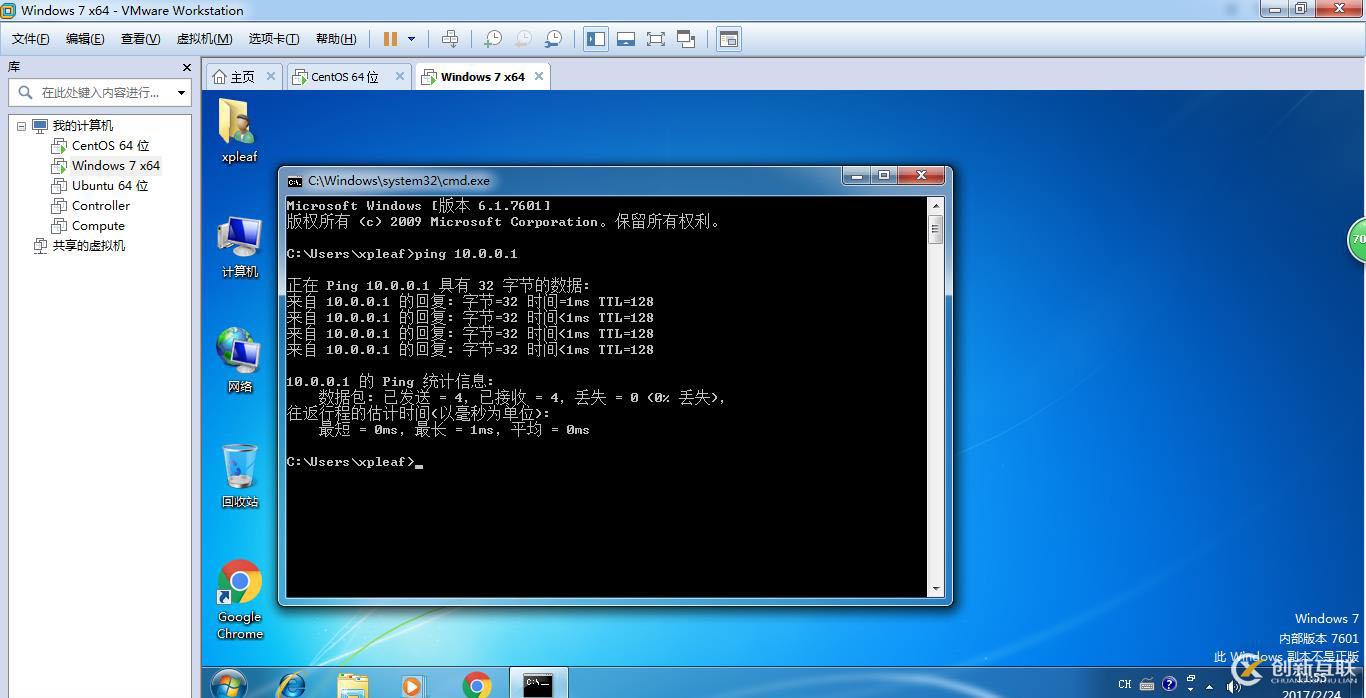The width and height of the screenshot is (1366, 698).
Task: Open Chrome from the guest taskbar
Action: (477, 685)
